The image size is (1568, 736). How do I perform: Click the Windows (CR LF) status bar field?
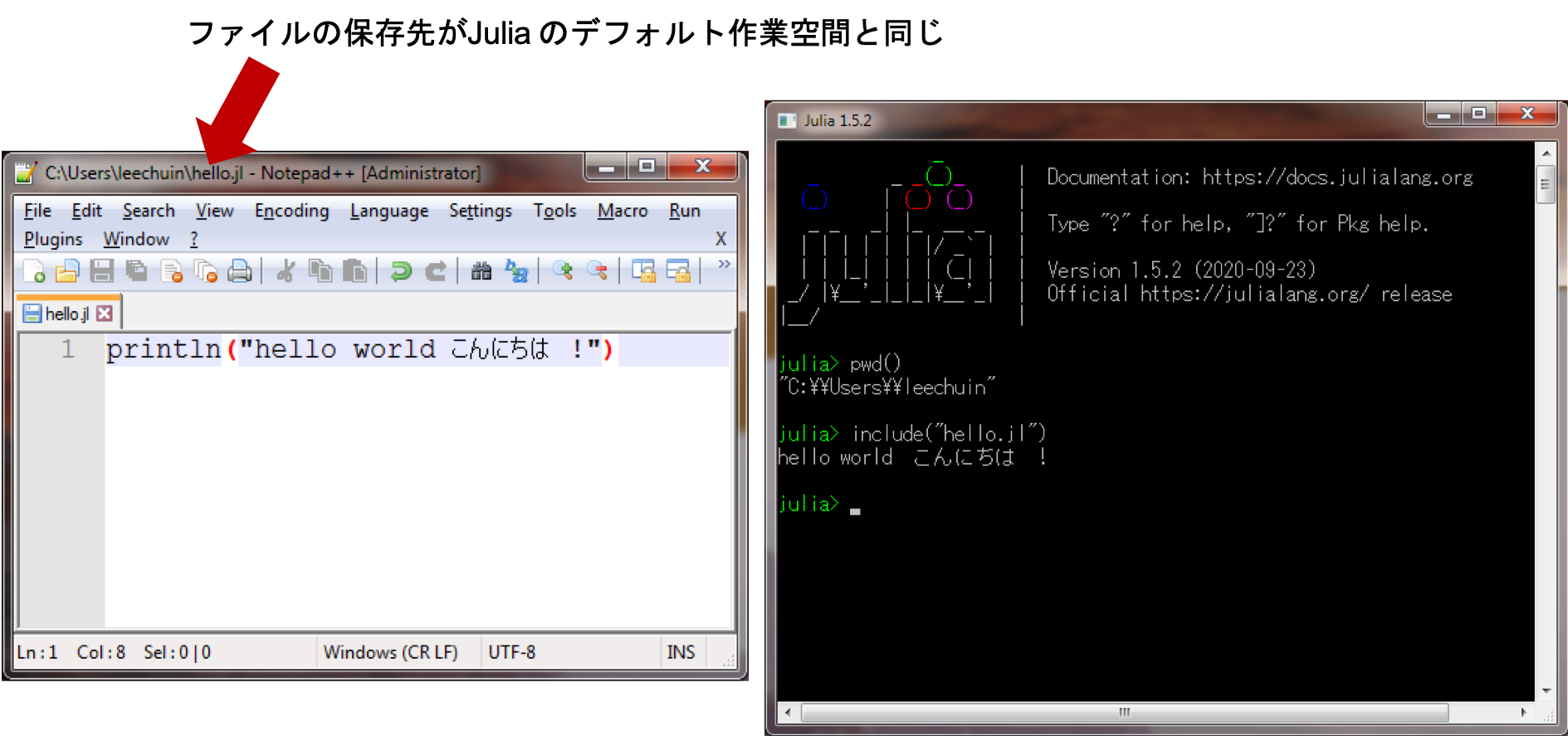coord(390,652)
